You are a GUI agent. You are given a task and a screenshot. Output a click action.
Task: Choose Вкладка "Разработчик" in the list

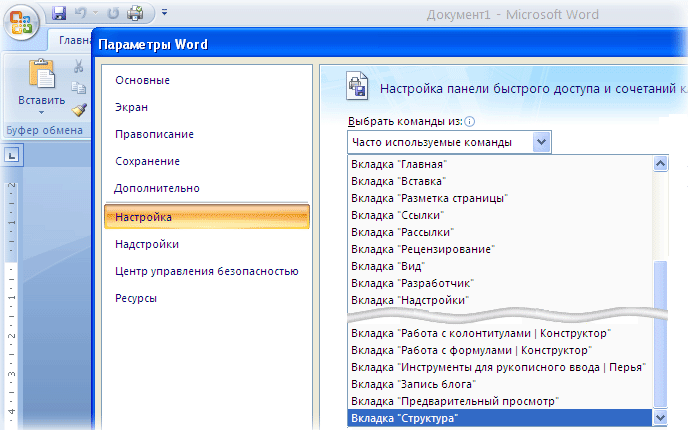point(499,283)
